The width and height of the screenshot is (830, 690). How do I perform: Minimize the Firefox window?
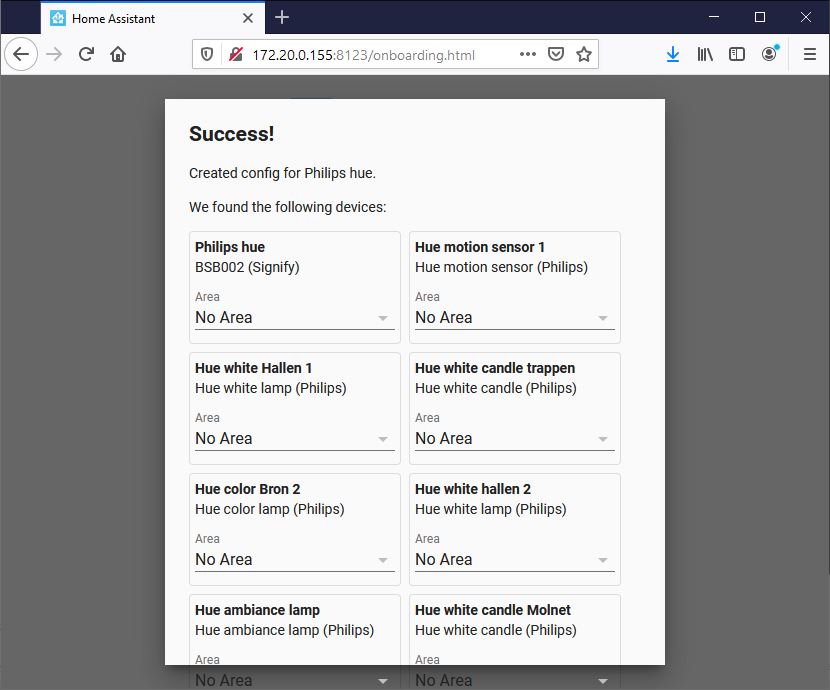pyautogui.click(x=714, y=17)
